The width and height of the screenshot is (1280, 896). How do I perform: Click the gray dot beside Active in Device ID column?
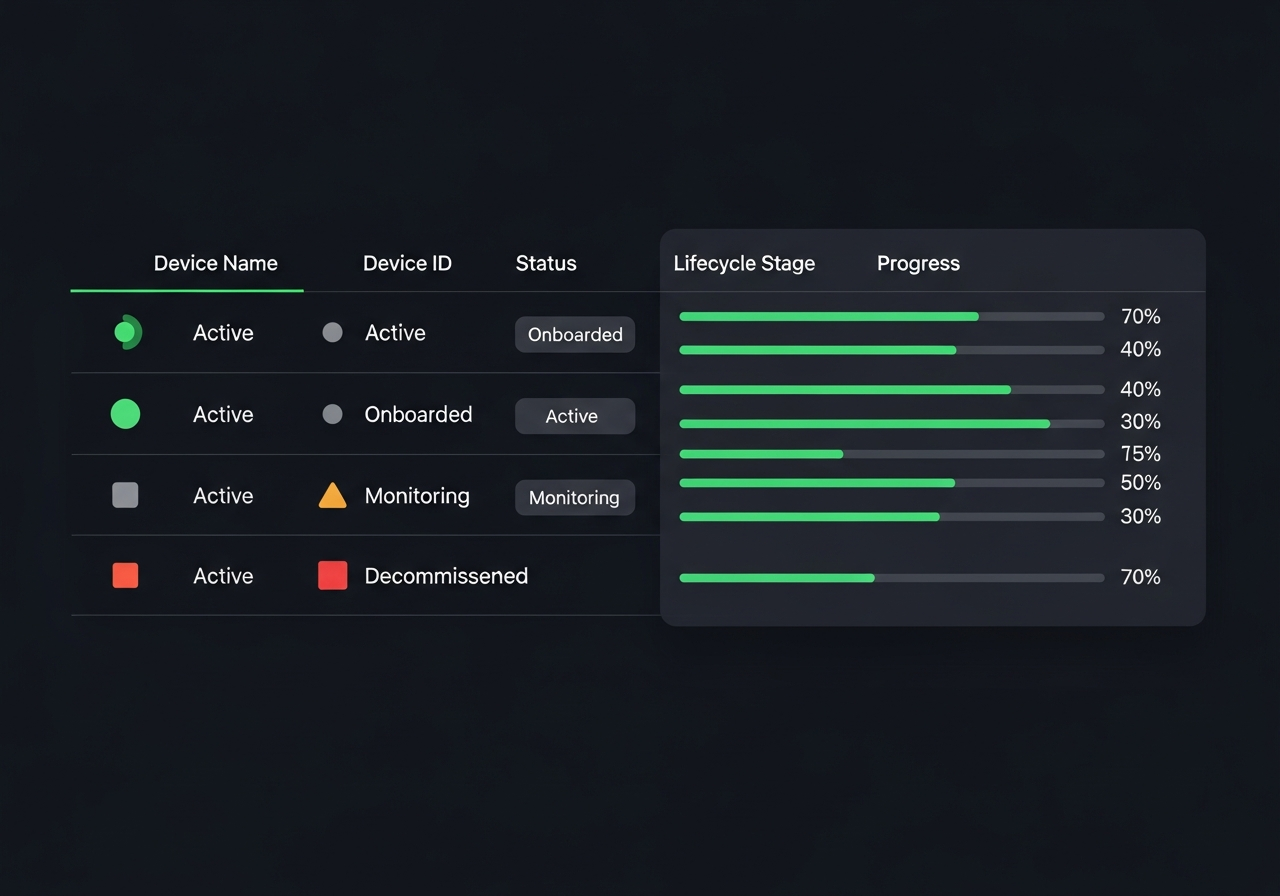tap(332, 333)
